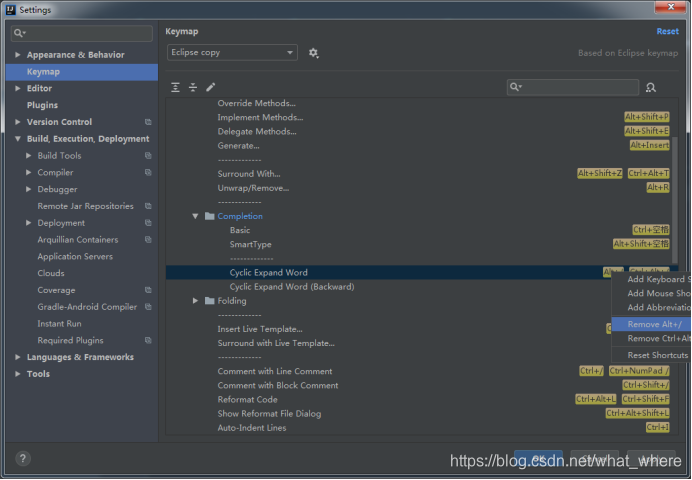The height and width of the screenshot is (480, 692).
Task: Click the project-level icon beside Compiler
Action: point(148,172)
